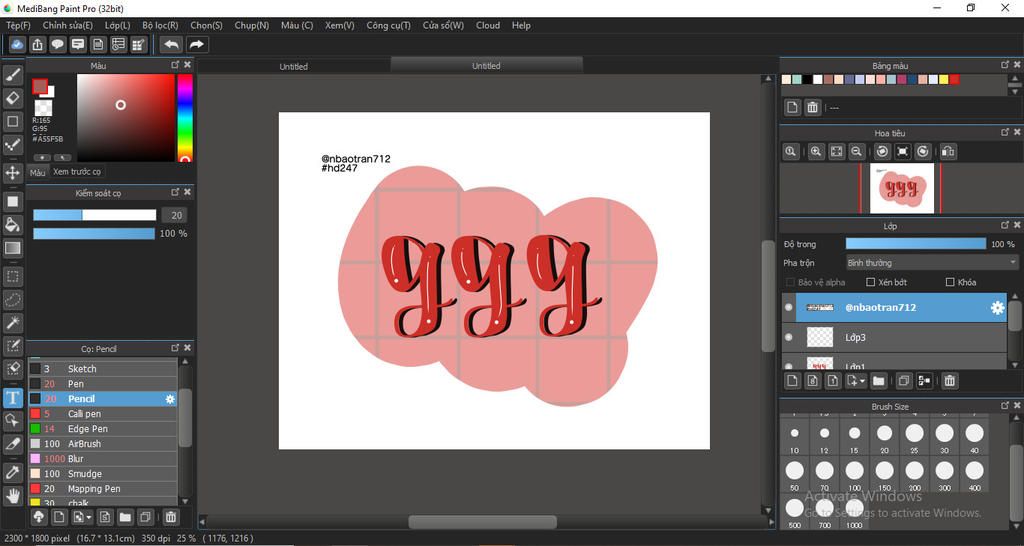Select the AirBrush brush

click(x=103, y=443)
